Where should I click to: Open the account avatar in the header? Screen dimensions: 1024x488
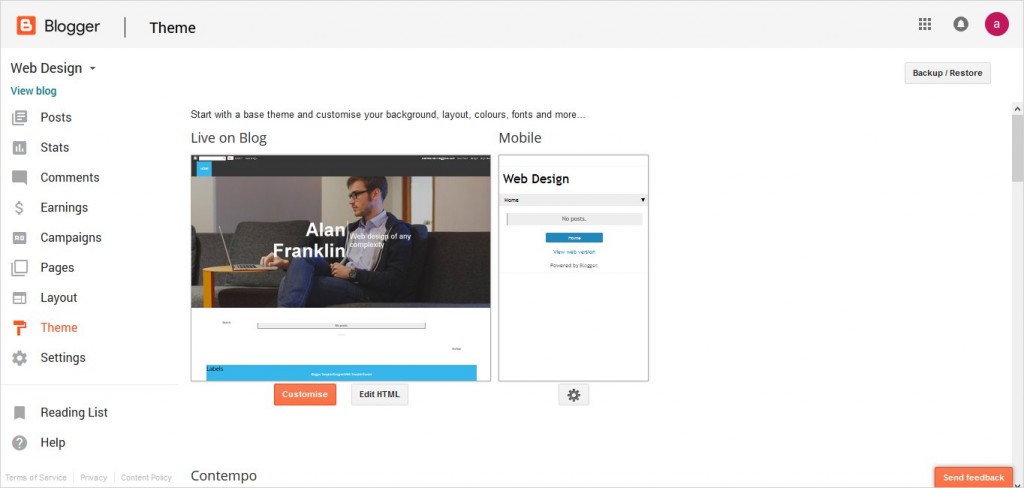click(997, 24)
